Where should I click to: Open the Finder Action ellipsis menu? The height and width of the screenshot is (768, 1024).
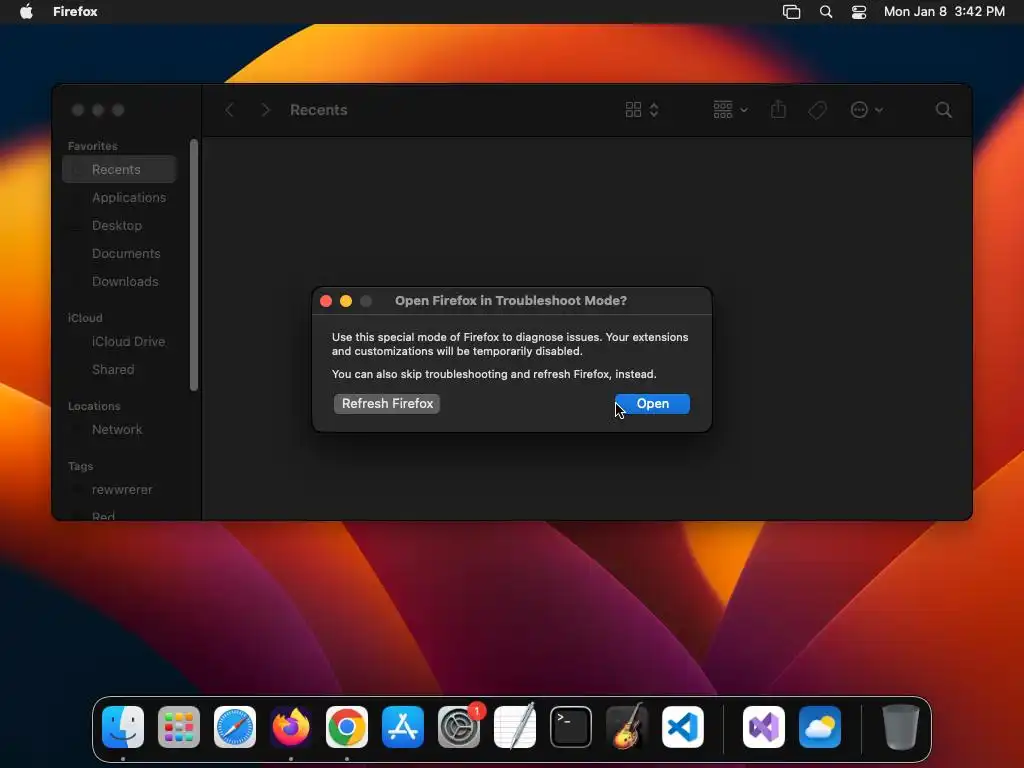[x=867, y=110]
